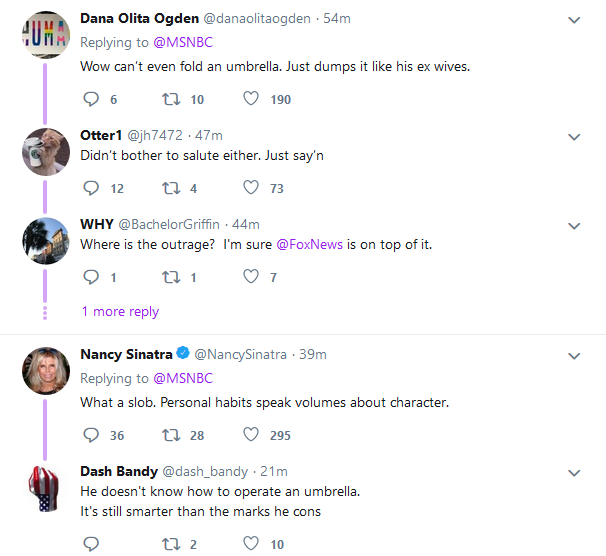Open the @FoxNews mention link

pyautogui.click(x=310, y=245)
